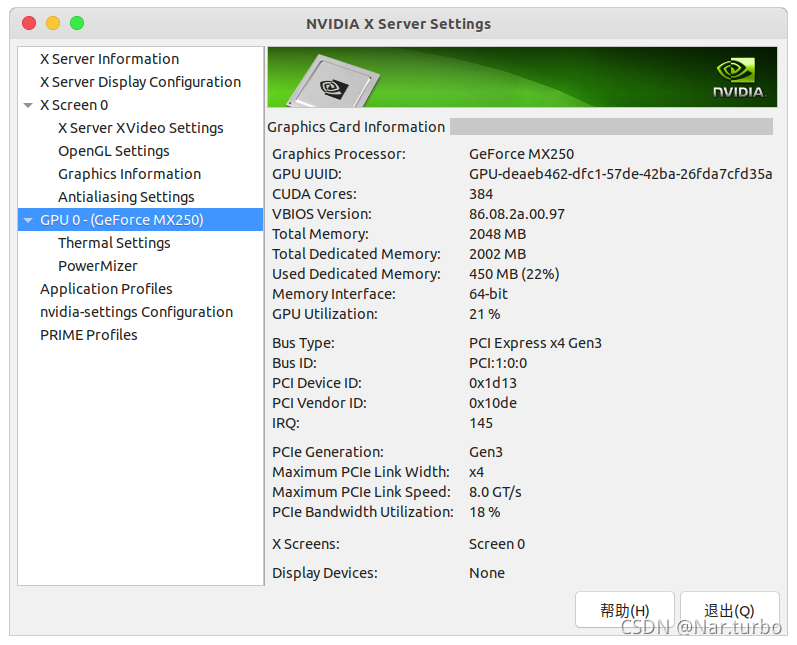
Task: Click the GPU chip image in banner
Action: 332,81
